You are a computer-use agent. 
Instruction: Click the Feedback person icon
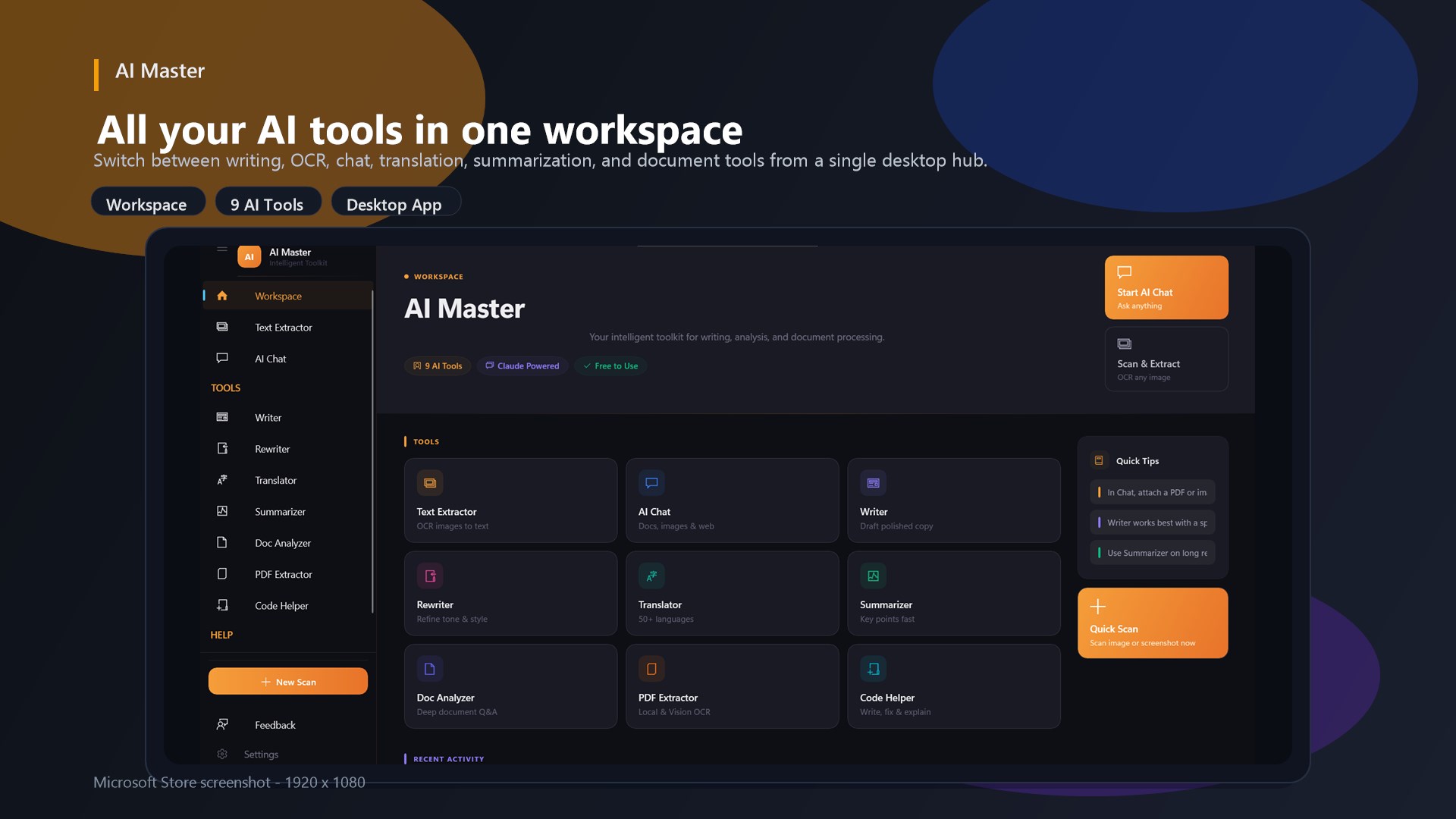222,724
